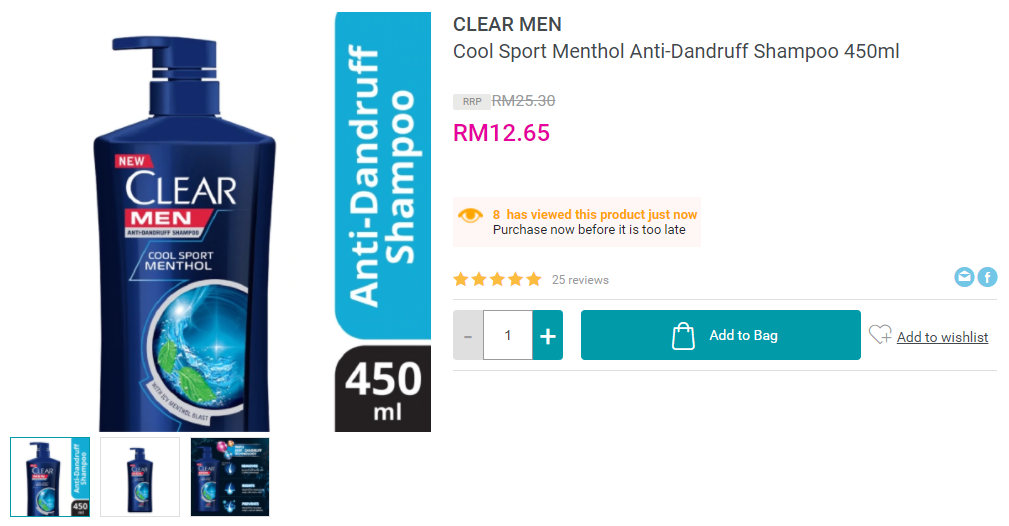The height and width of the screenshot is (526, 1009).
Task: Click the fifth gold rating star
Action: pyautogui.click(x=534, y=279)
